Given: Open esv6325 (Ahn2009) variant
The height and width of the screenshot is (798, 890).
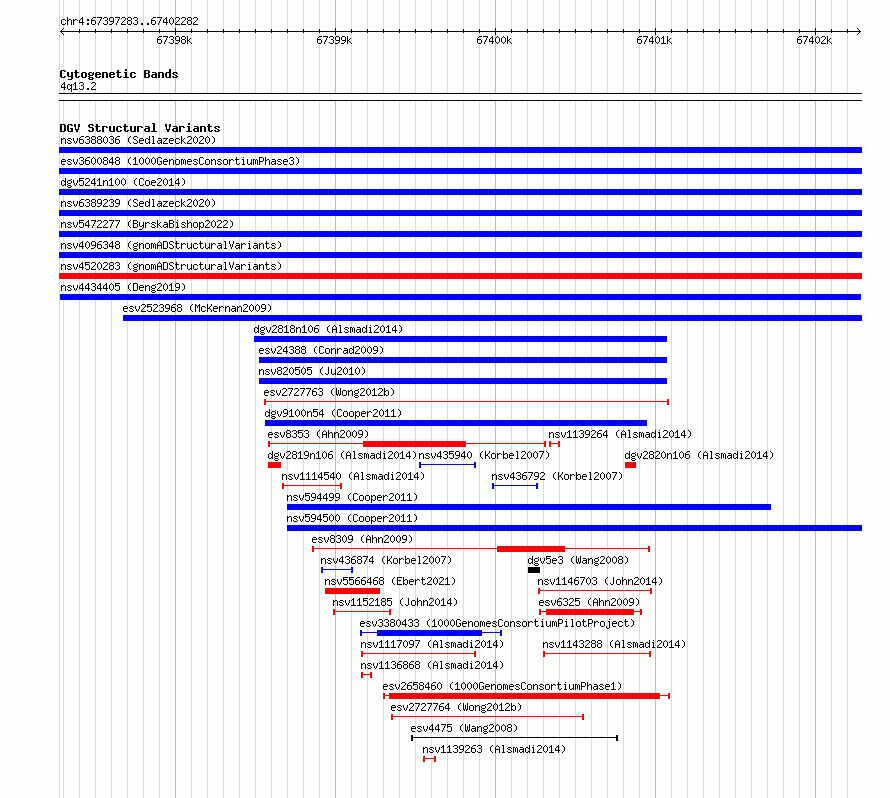Looking at the screenshot, I should [589, 602].
